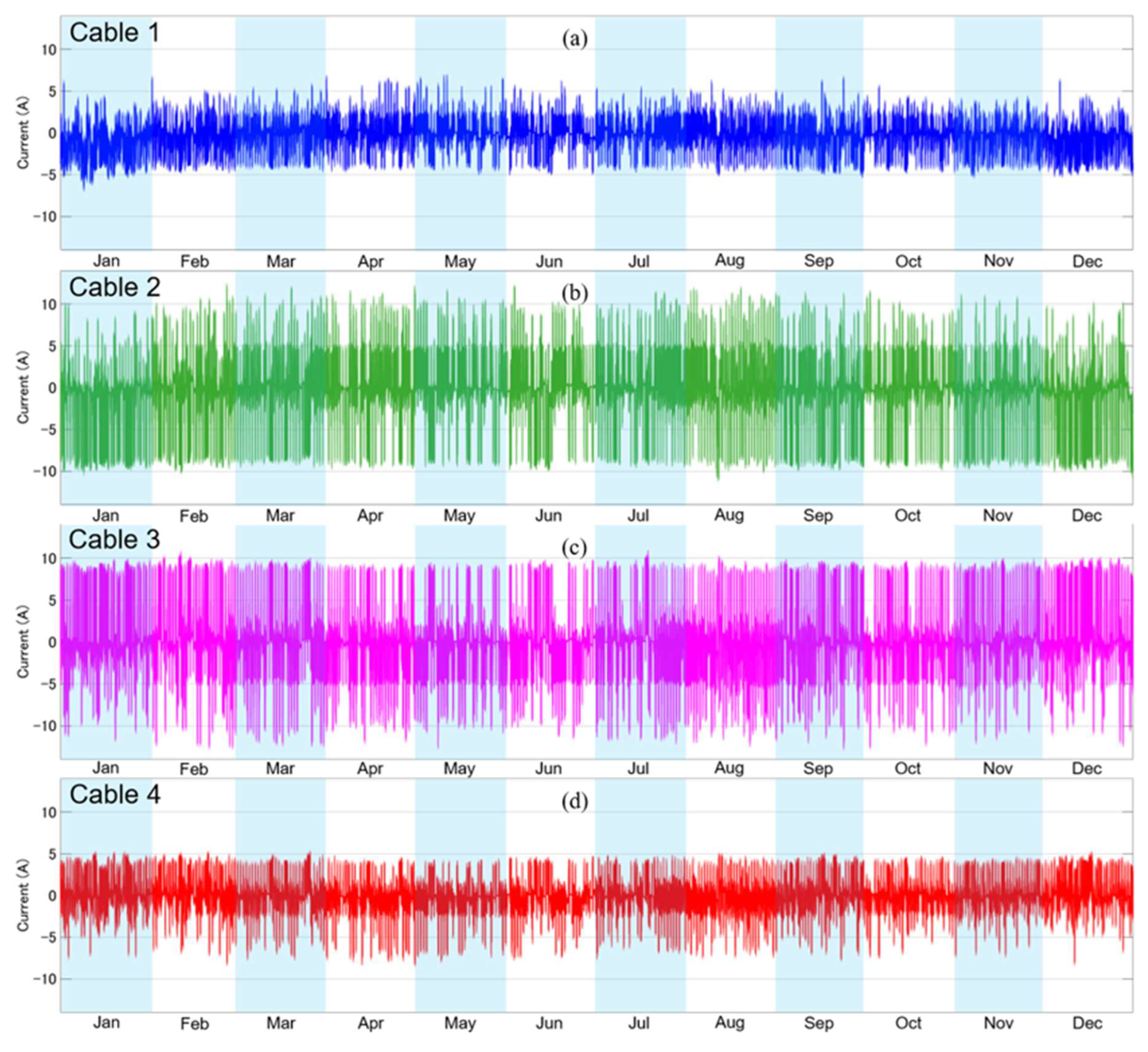The width and height of the screenshot is (1148, 1052).
Task: Select the −5 tick on Cable 2 y-axis
Action: click(49, 430)
